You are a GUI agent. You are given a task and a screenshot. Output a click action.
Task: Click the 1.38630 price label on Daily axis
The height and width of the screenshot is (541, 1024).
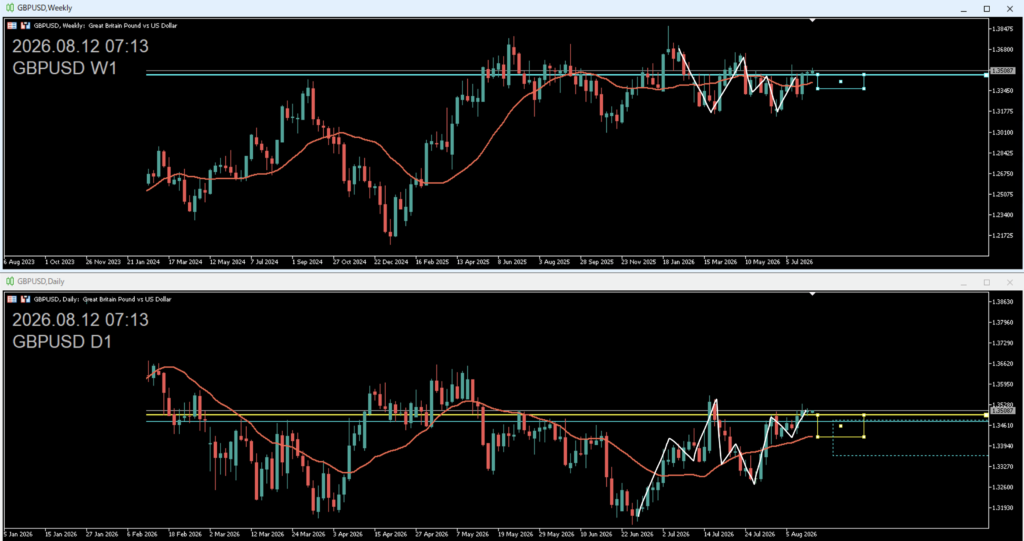point(1003,301)
